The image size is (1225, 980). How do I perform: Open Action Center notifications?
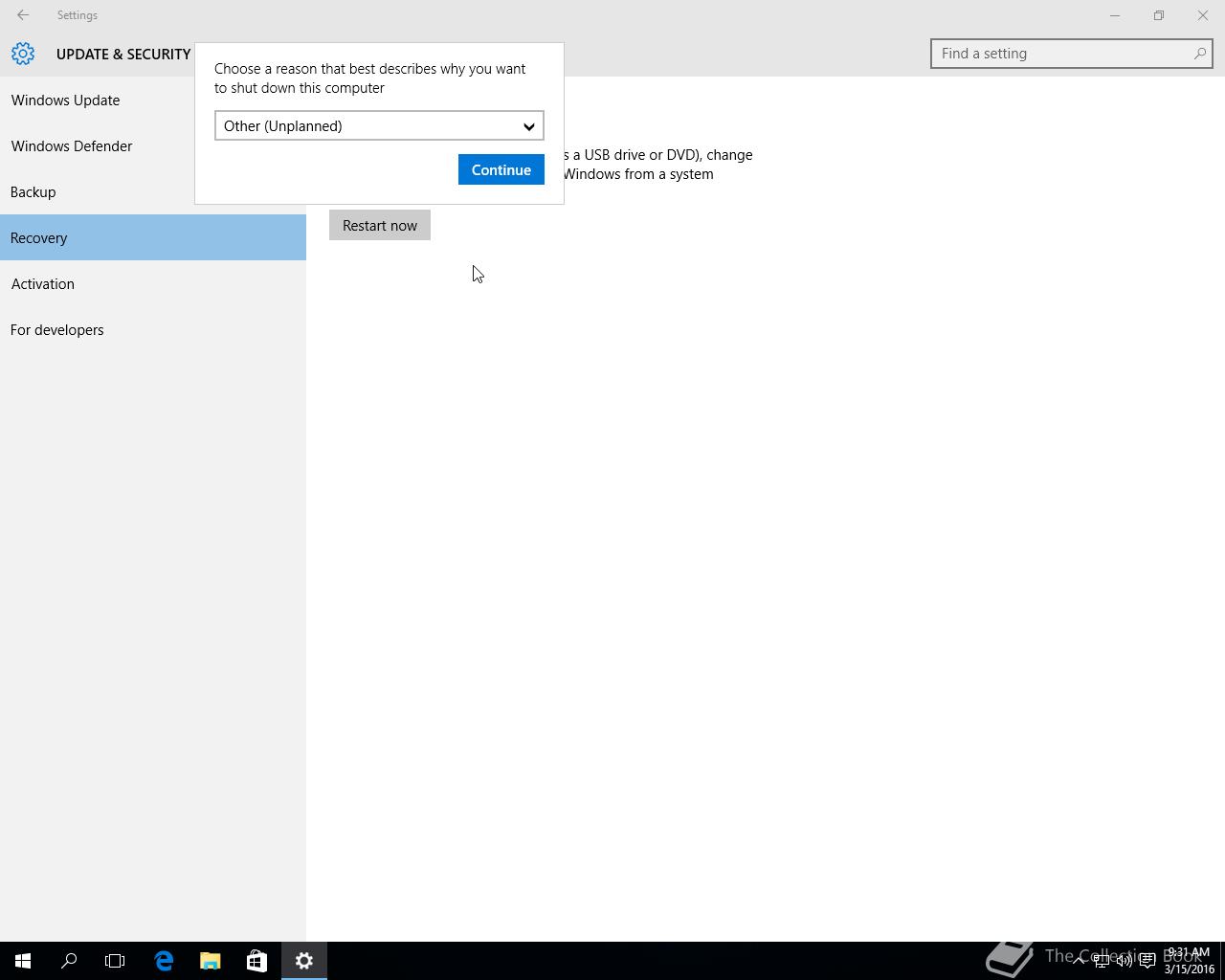1147,961
